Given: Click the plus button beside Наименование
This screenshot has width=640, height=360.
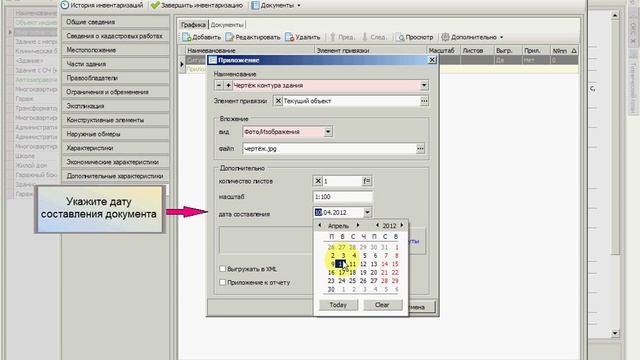Looking at the screenshot, I should (x=228, y=85).
